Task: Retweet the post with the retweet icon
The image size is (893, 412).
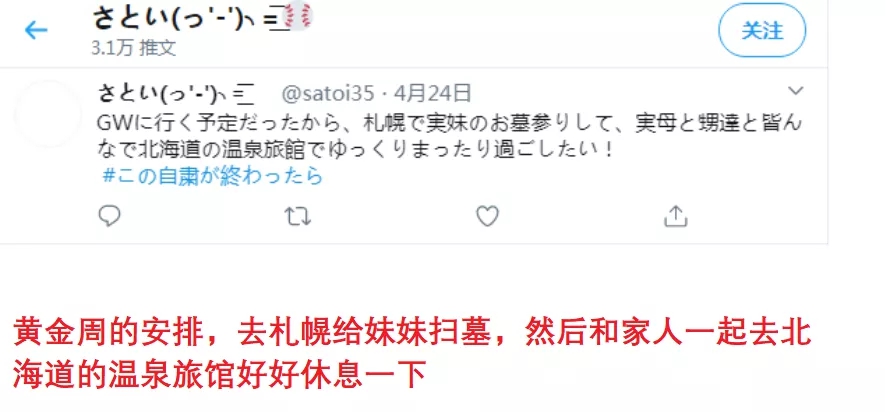Action: pos(297,217)
